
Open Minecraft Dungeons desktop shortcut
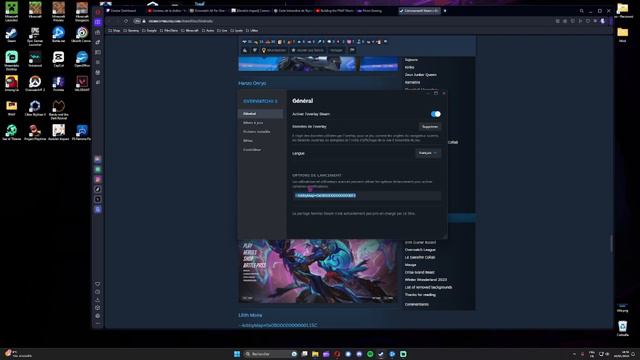[x=82, y=11]
